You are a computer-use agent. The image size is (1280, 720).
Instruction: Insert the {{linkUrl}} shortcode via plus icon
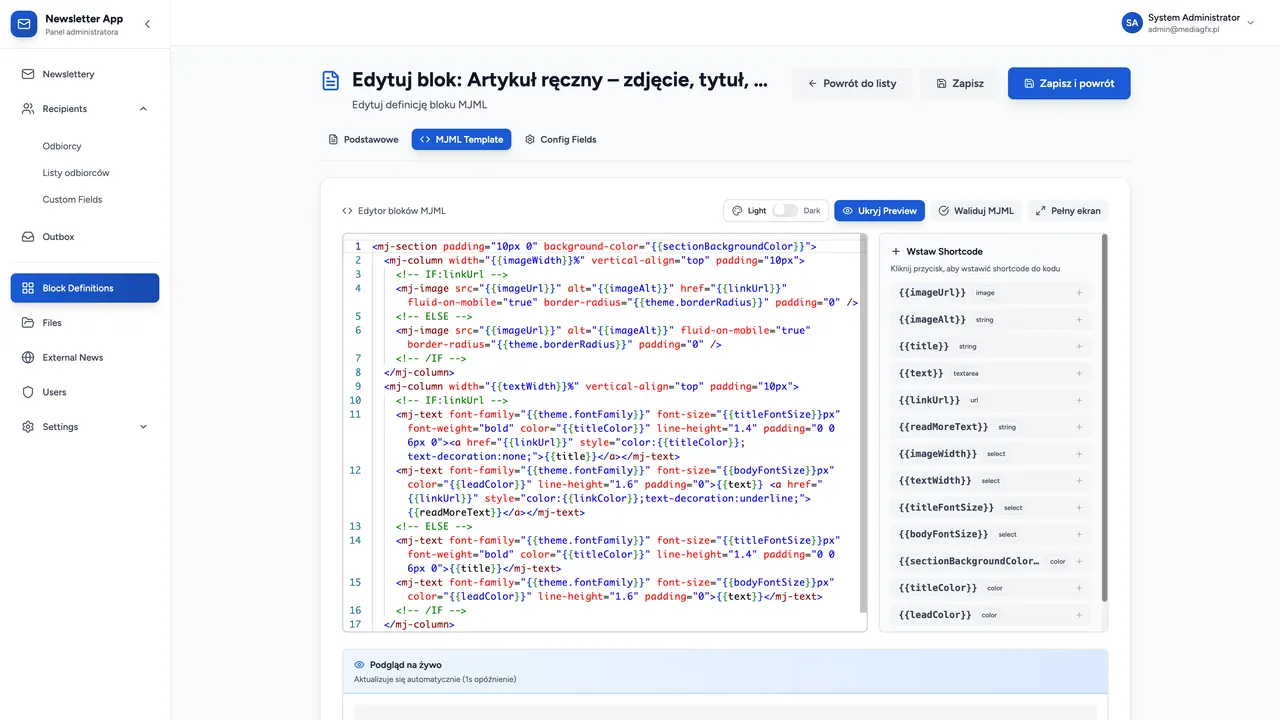[1079, 400]
